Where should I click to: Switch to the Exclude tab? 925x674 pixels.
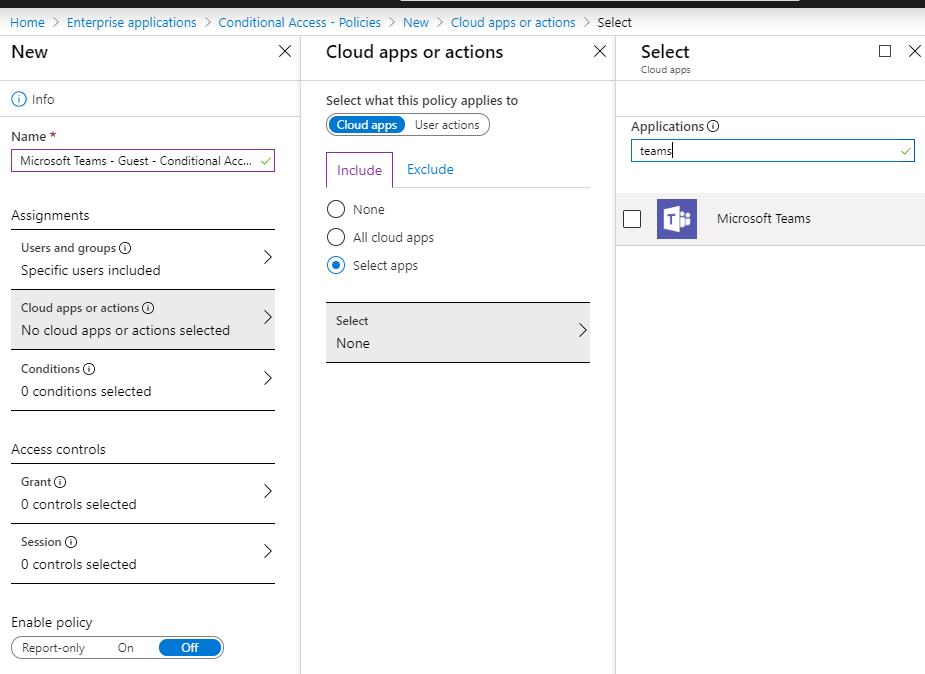(x=430, y=169)
